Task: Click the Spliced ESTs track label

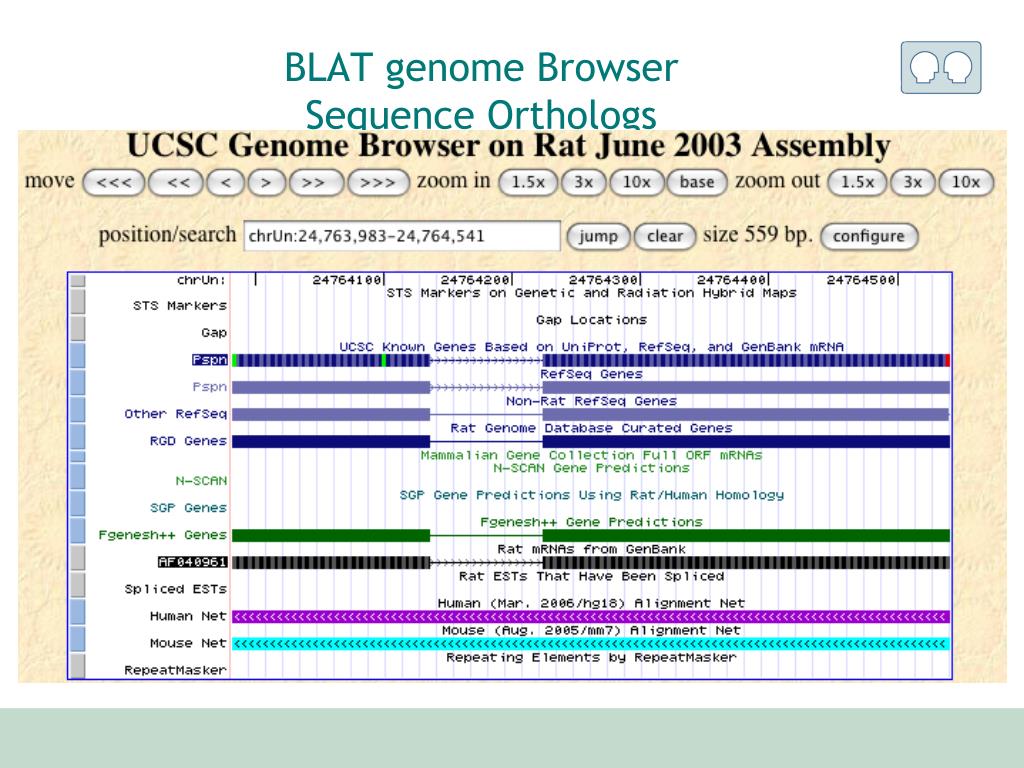Action: coord(176,589)
